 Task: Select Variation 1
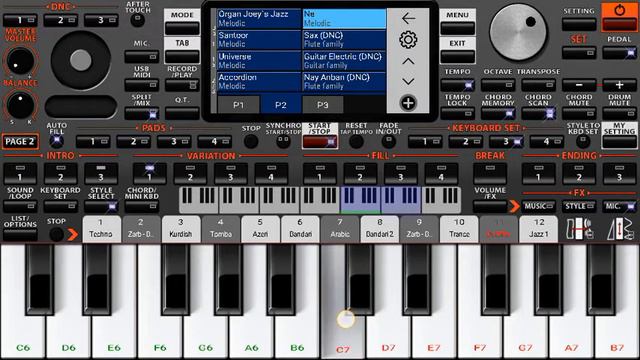click(x=149, y=173)
